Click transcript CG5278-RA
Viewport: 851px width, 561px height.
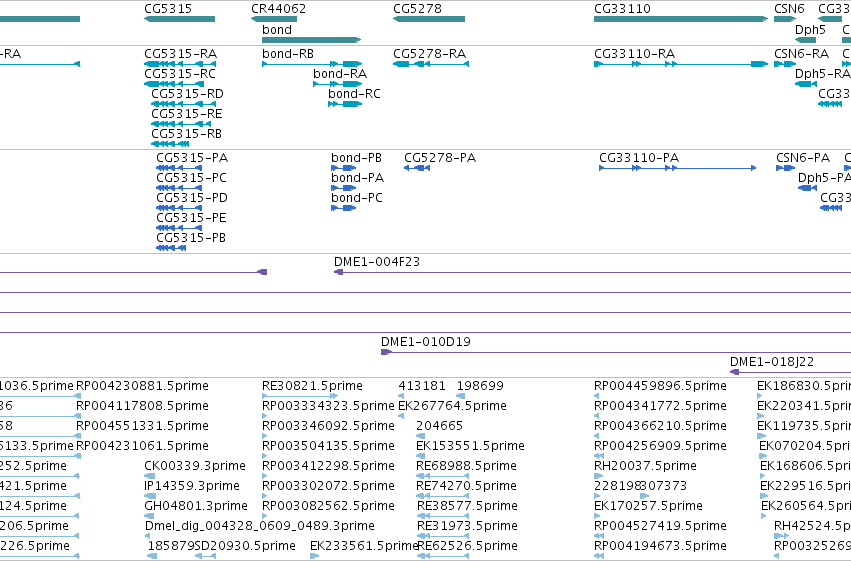431,64
